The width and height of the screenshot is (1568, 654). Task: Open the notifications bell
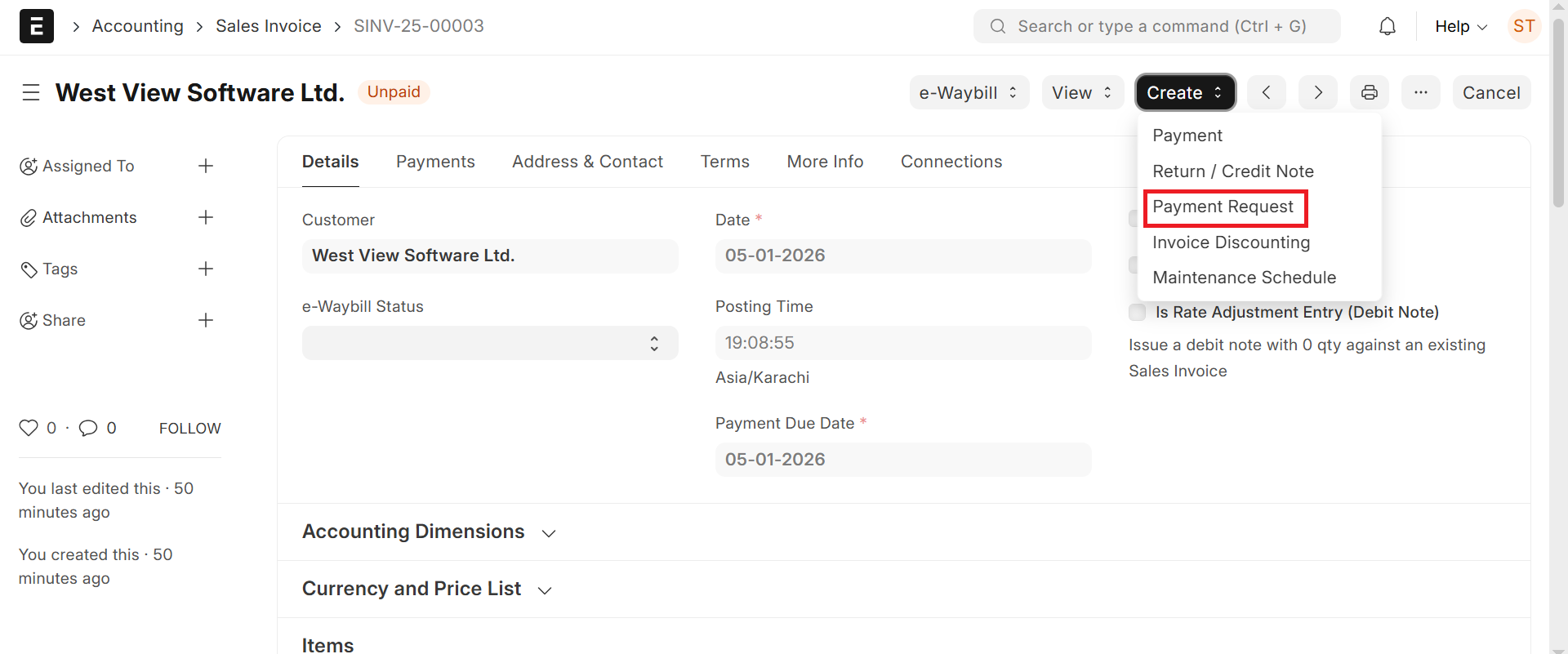pyautogui.click(x=1387, y=27)
